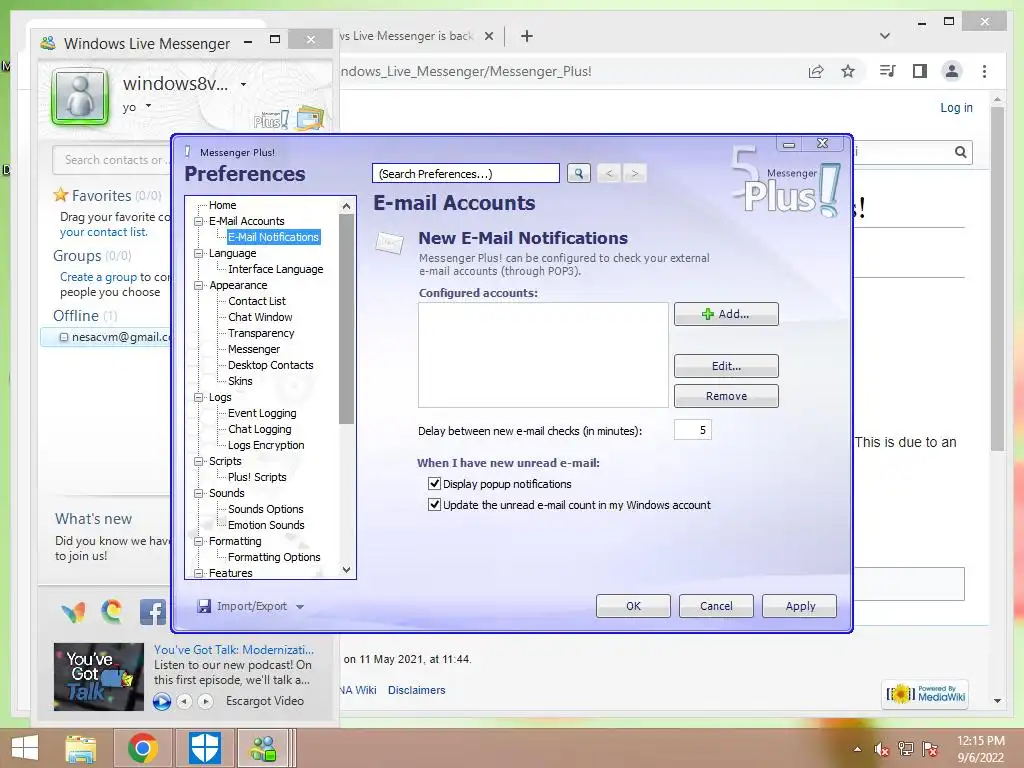The image size is (1024, 768).
Task: Go back with the Preferences previous arrow
Action: tap(609, 173)
